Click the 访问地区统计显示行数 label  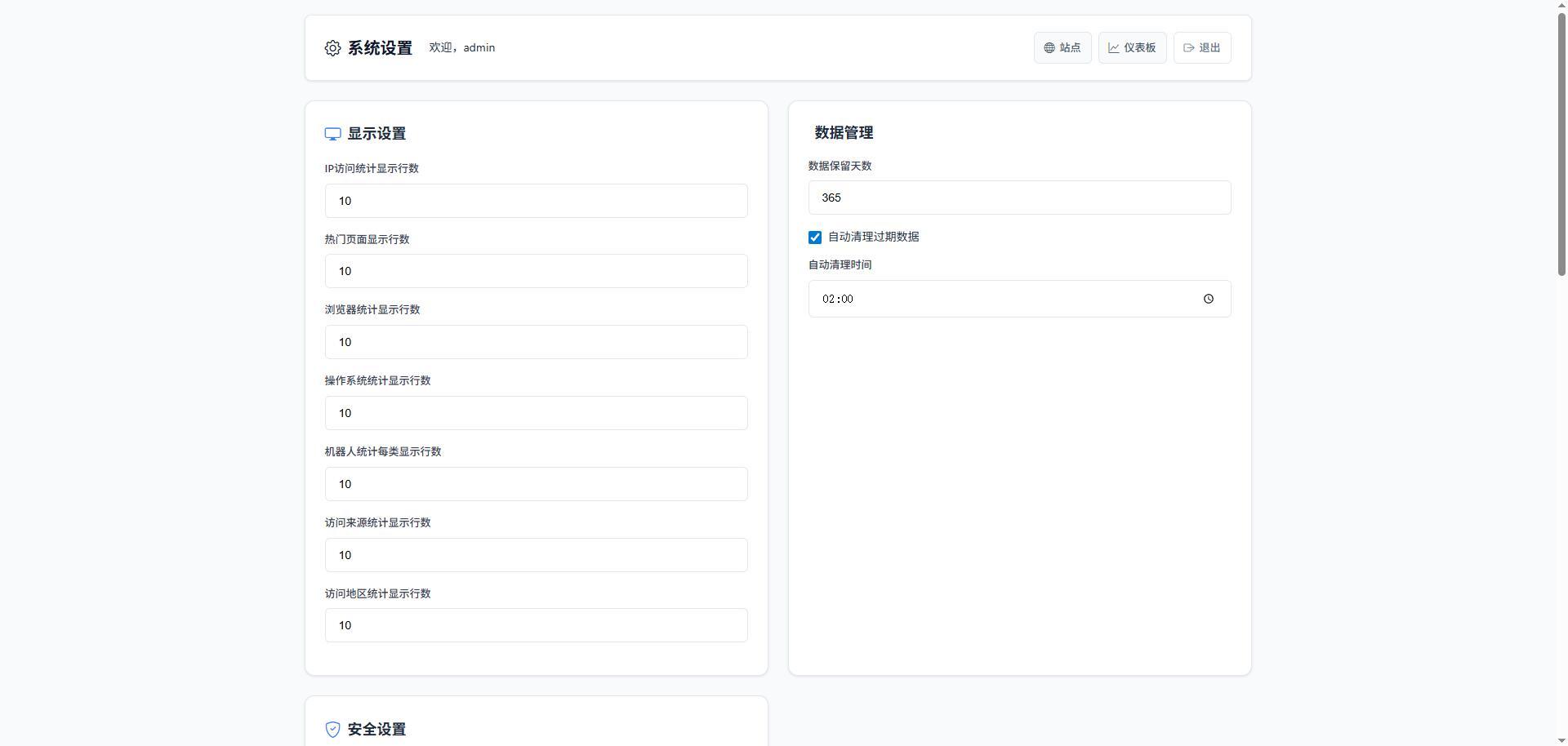[x=377, y=594]
